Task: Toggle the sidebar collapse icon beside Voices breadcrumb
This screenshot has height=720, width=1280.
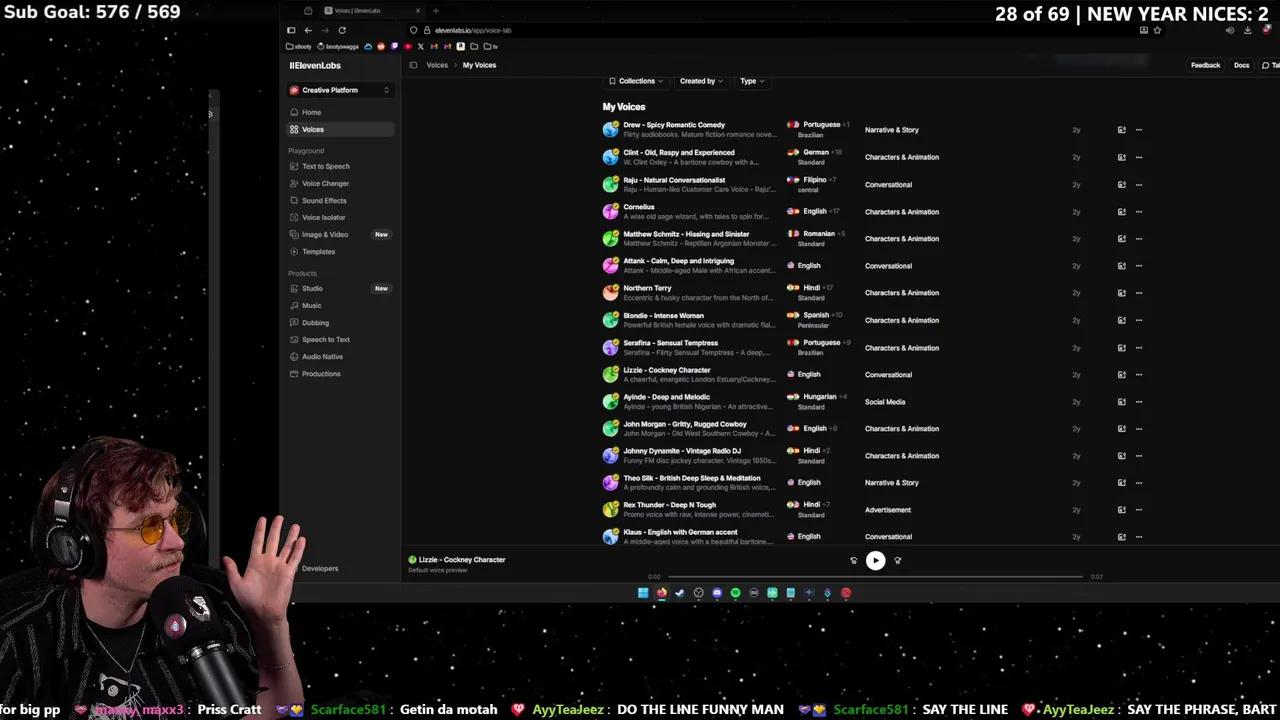Action: [x=413, y=65]
